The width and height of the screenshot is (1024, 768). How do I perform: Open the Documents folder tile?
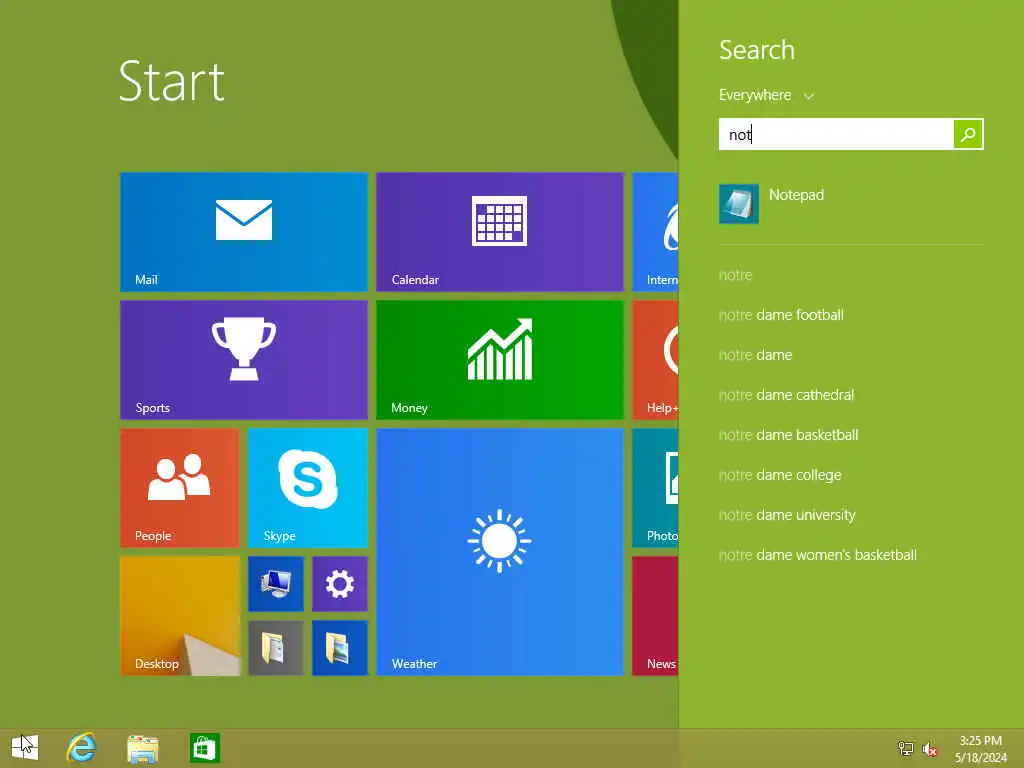(276, 648)
